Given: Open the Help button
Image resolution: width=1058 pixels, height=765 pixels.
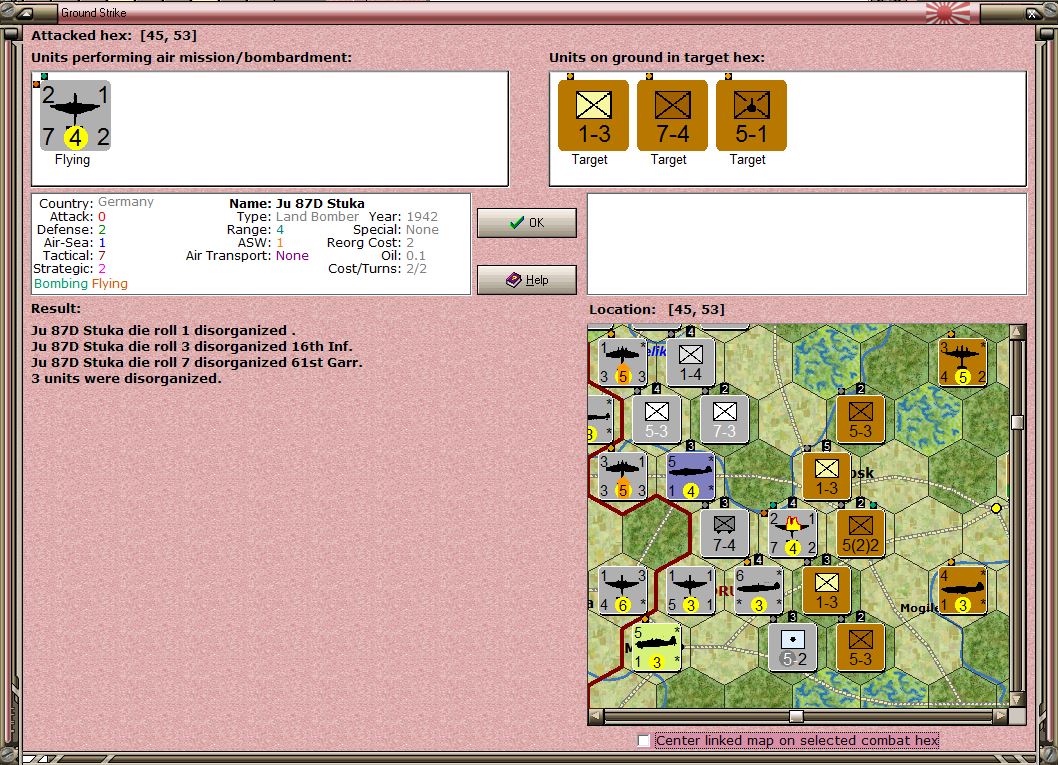Looking at the screenshot, I should [527, 280].
